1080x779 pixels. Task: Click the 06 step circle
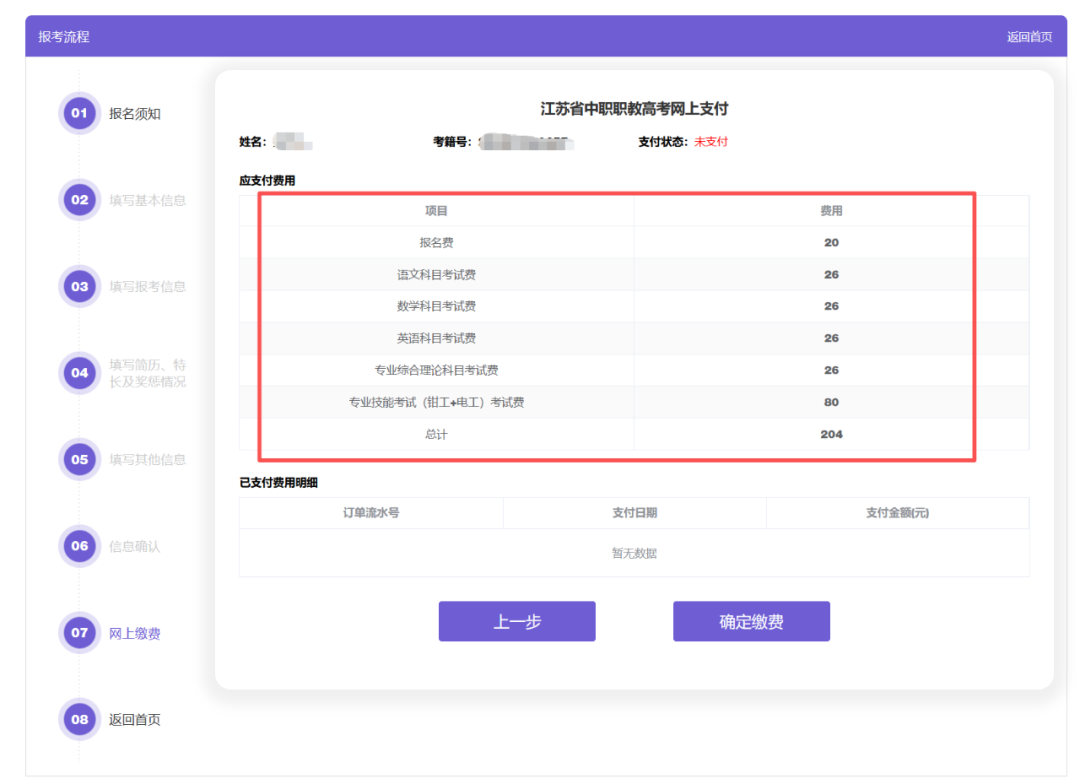point(79,546)
